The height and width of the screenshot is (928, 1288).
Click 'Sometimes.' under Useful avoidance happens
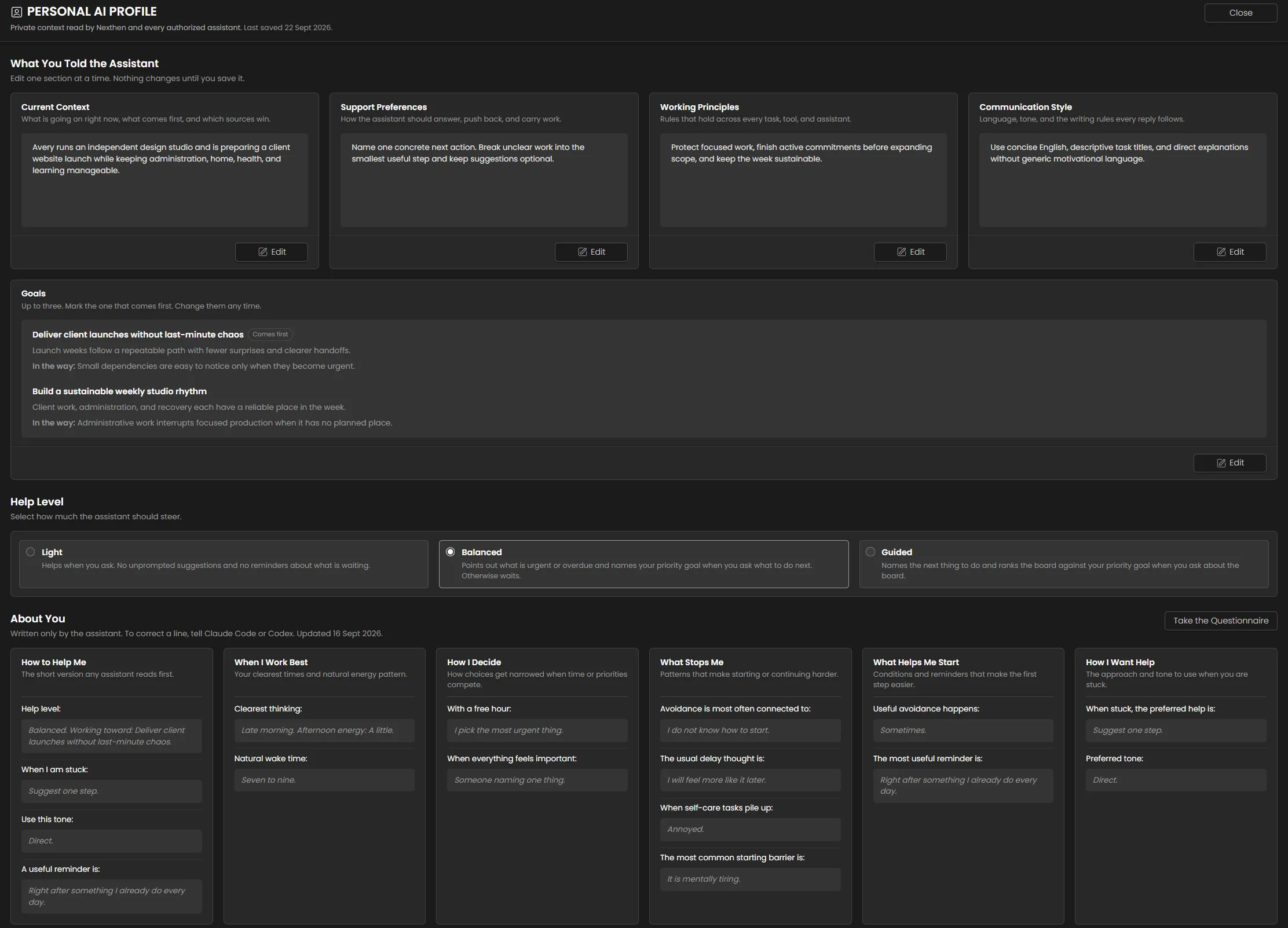[x=963, y=730]
